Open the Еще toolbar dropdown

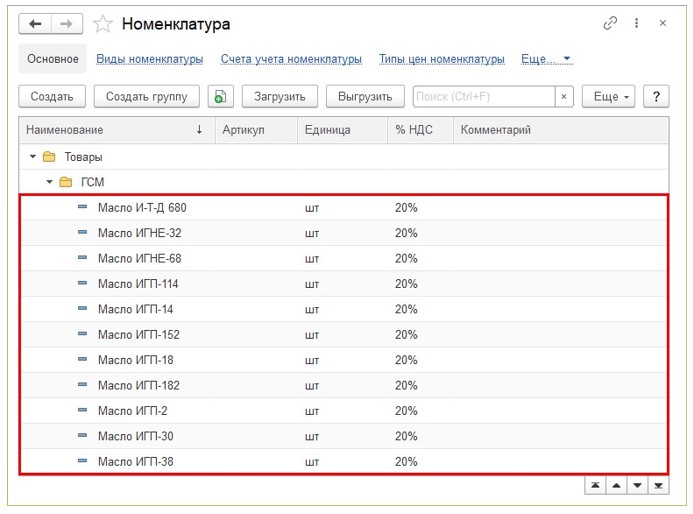tap(609, 97)
